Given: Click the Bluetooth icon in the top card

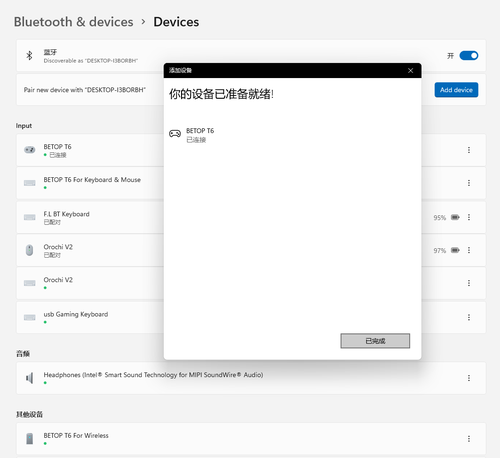Looking at the screenshot, I should [x=29, y=55].
